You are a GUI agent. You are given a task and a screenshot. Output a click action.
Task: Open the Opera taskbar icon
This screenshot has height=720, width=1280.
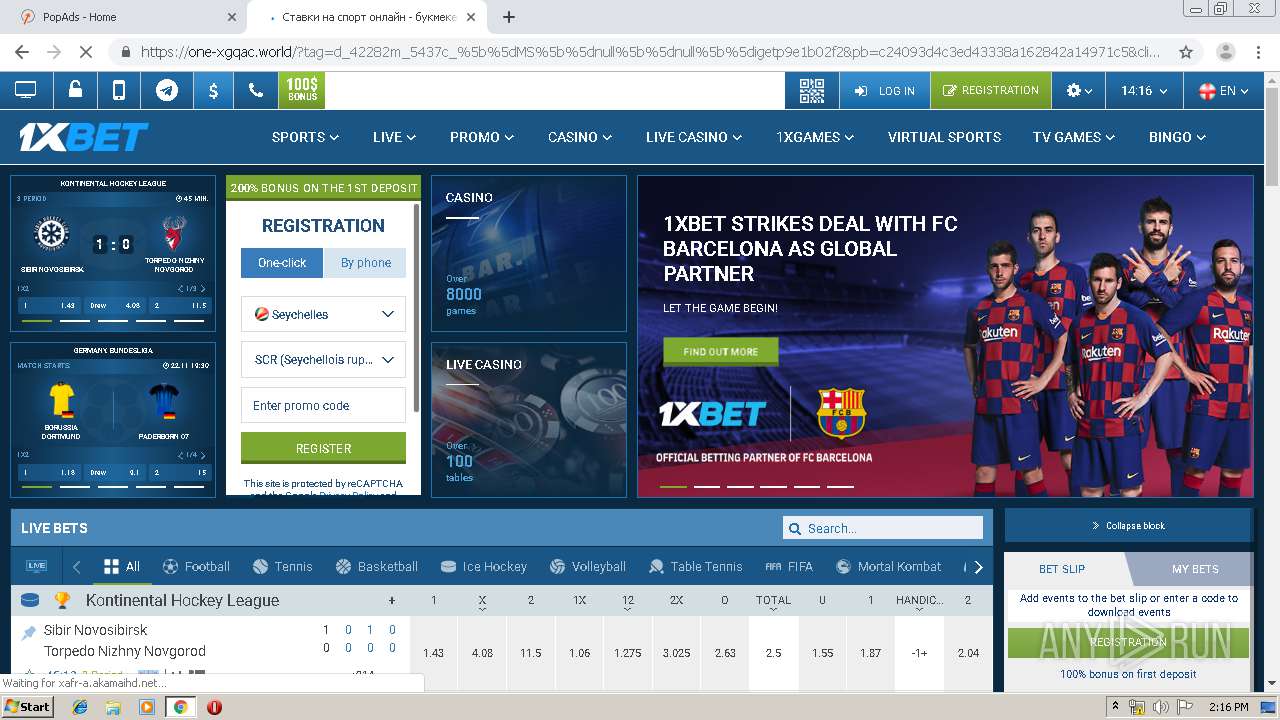pyautogui.click(x=214, y=706)
